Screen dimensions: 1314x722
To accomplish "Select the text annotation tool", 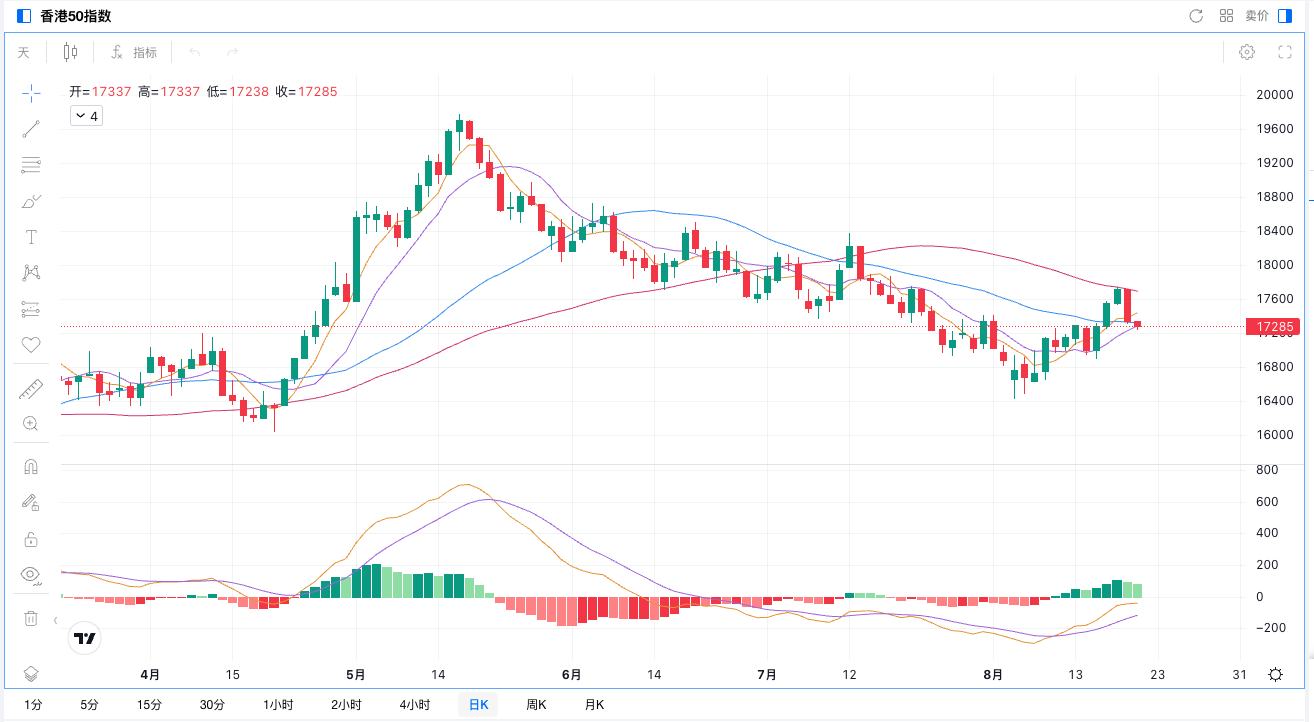I will coord(31,237).
